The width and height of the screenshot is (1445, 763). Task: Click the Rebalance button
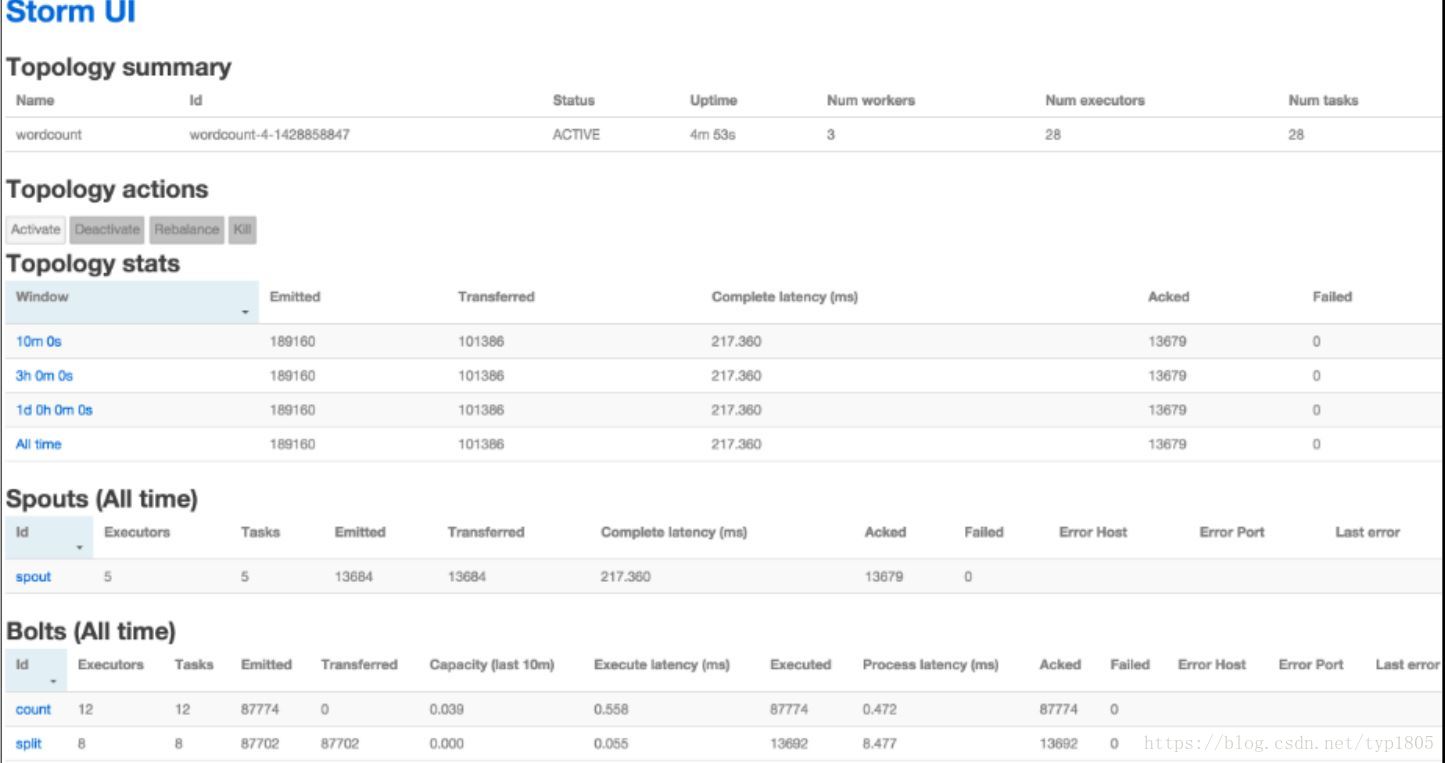[186, 230]
